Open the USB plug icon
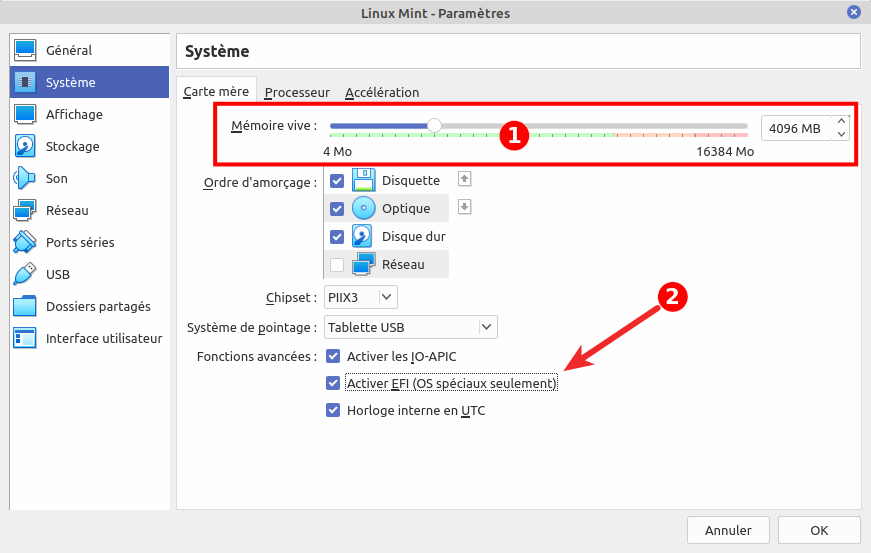This screenshot has width=871, height=553. 25,274
